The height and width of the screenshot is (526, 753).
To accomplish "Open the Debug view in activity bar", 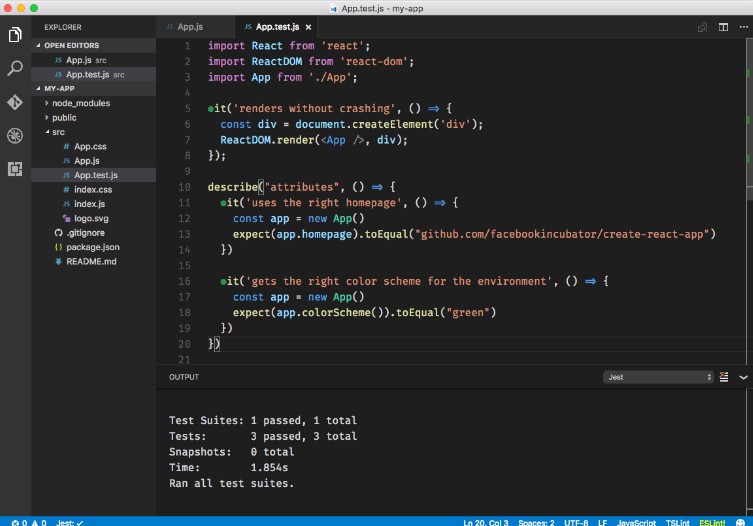I will coord(15,136).
